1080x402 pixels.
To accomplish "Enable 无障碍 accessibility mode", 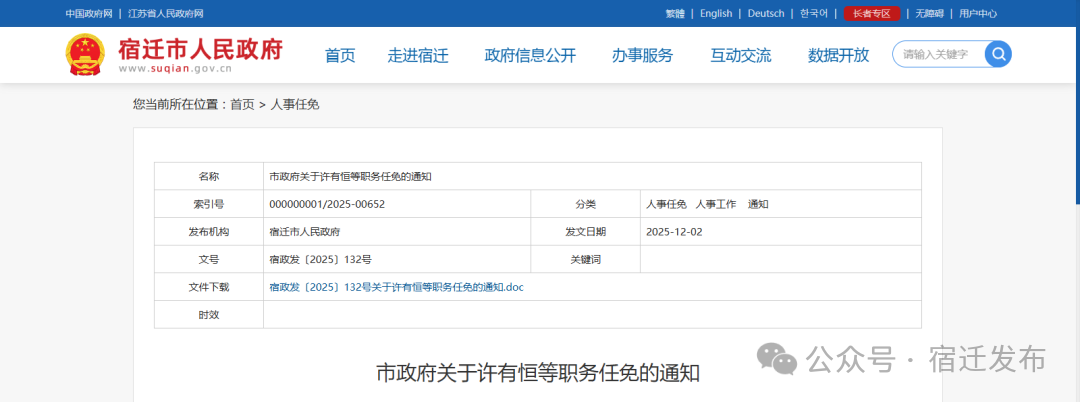I will click(930, 13).
